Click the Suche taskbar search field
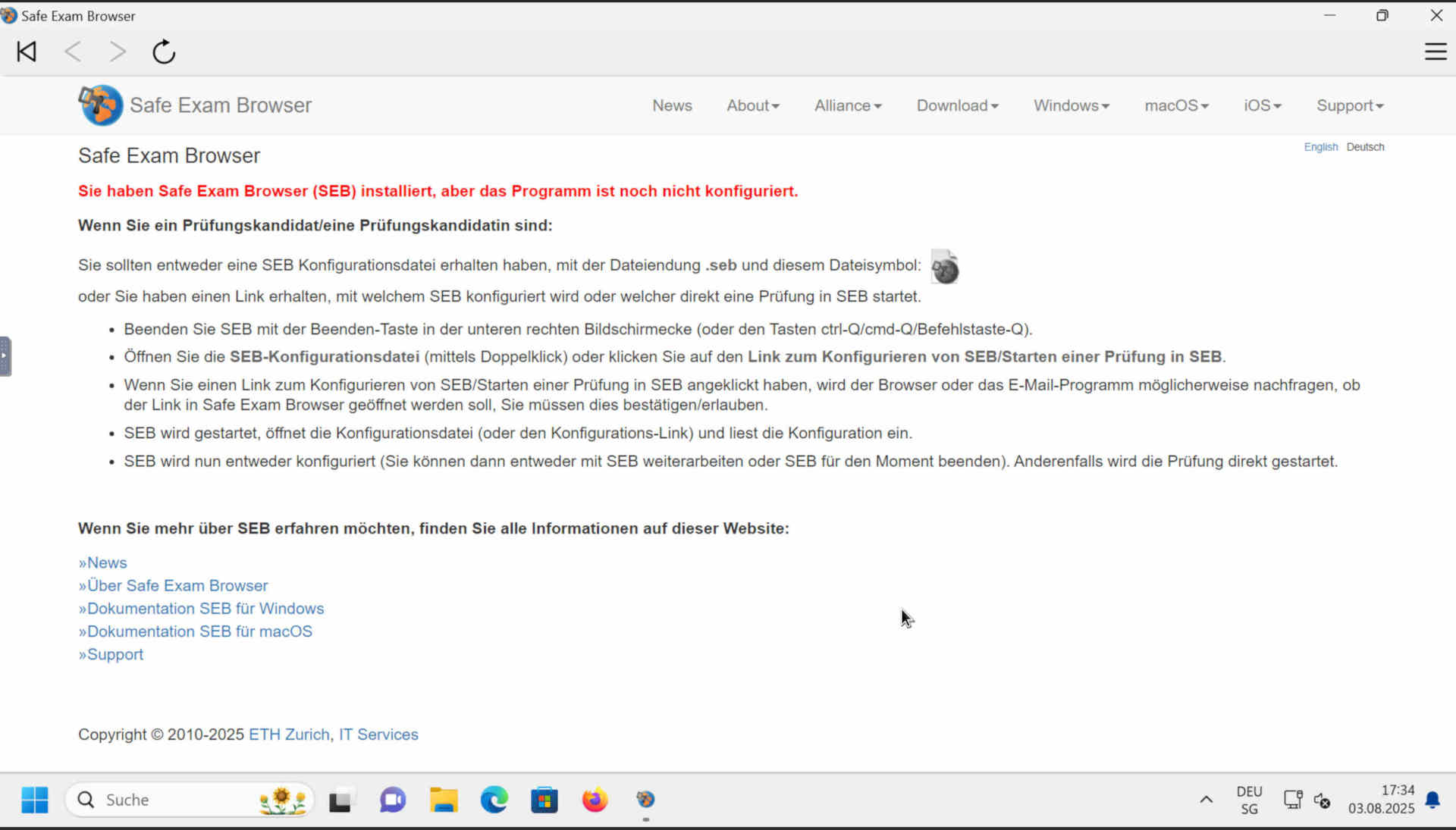Viewport: 1456px width, 830px height. click(190, 800)
